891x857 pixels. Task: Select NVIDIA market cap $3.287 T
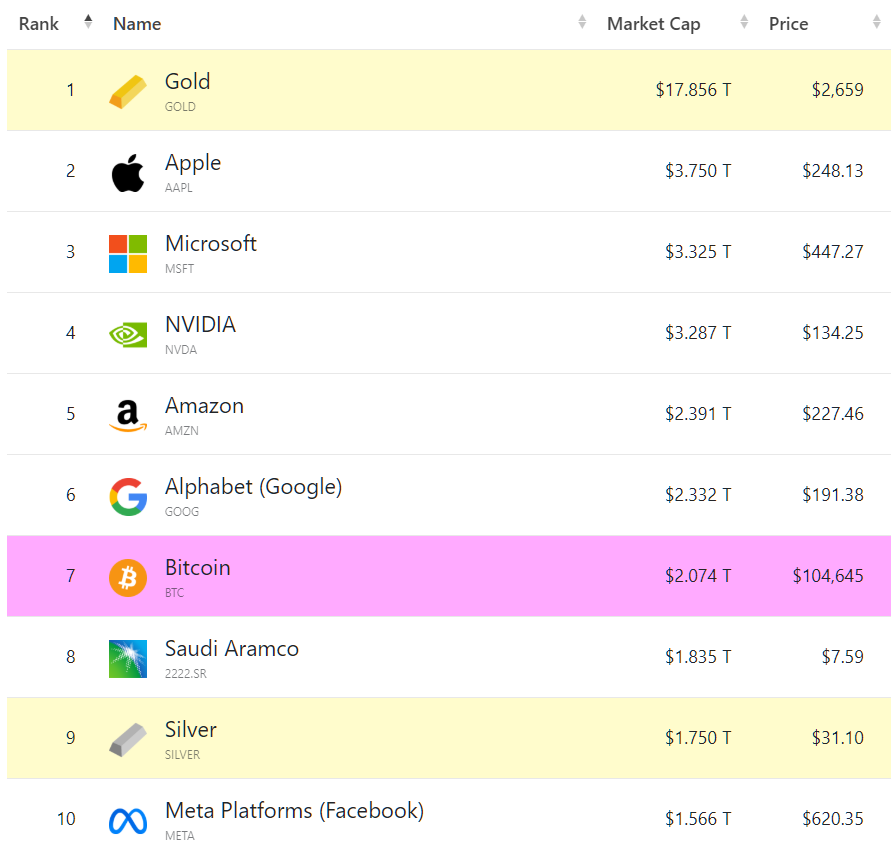coord(698,333)
